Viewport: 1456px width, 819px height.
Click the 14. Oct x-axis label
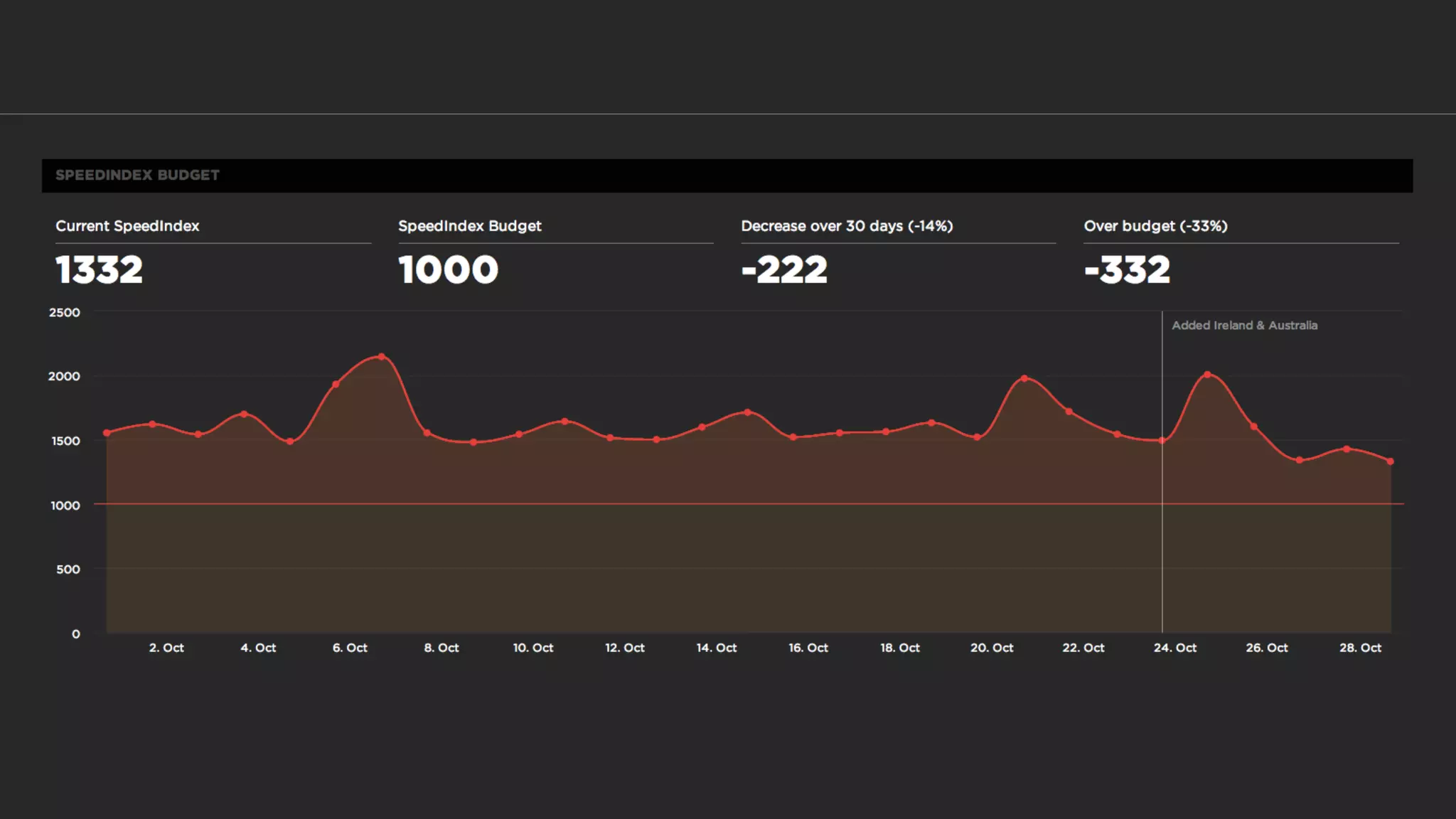716,648
